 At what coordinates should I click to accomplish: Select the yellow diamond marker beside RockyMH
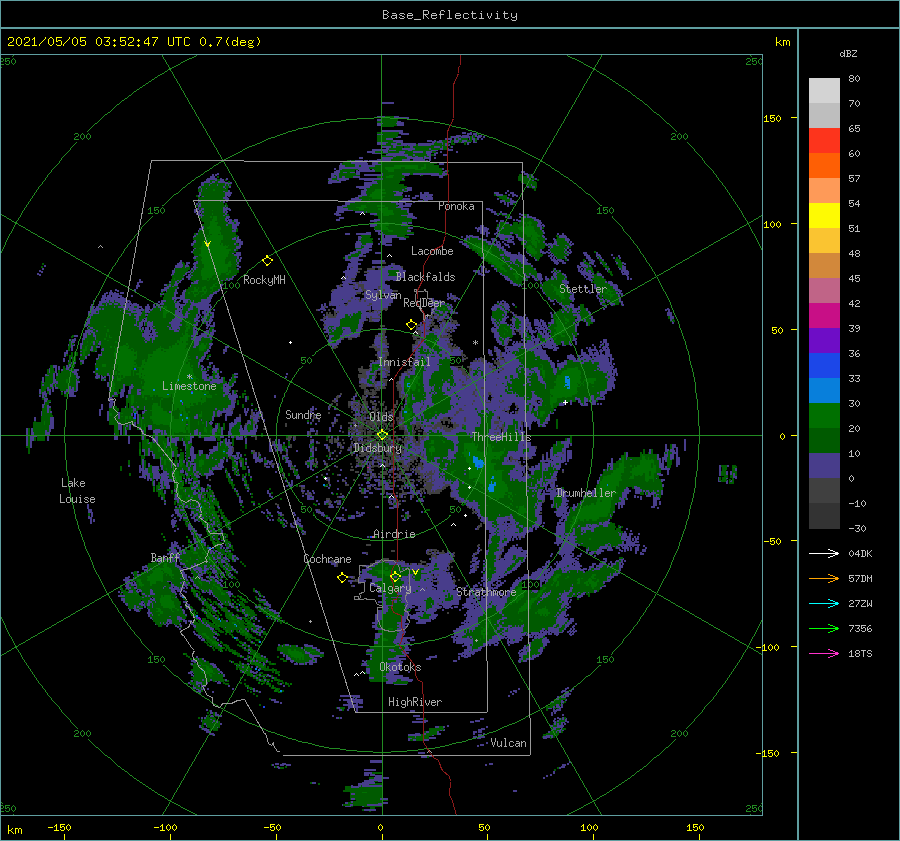pos(267,261)
